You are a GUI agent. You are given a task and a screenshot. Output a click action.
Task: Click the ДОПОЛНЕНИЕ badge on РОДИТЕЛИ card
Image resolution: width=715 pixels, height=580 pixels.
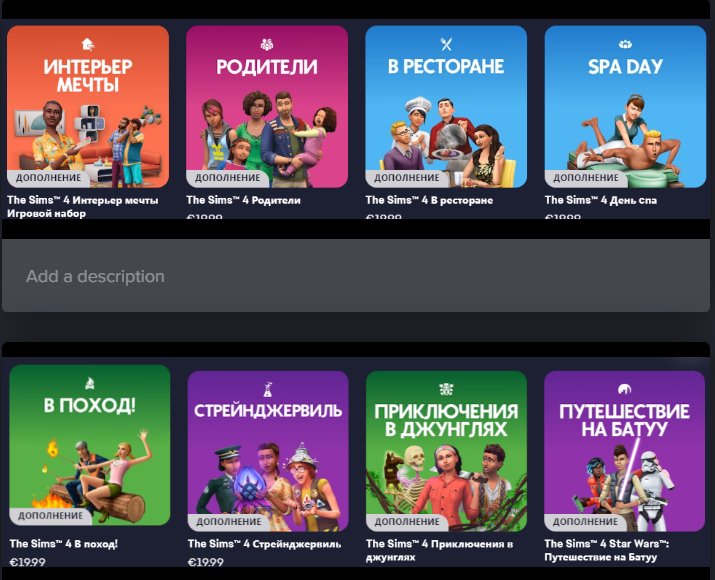[228, 178]
